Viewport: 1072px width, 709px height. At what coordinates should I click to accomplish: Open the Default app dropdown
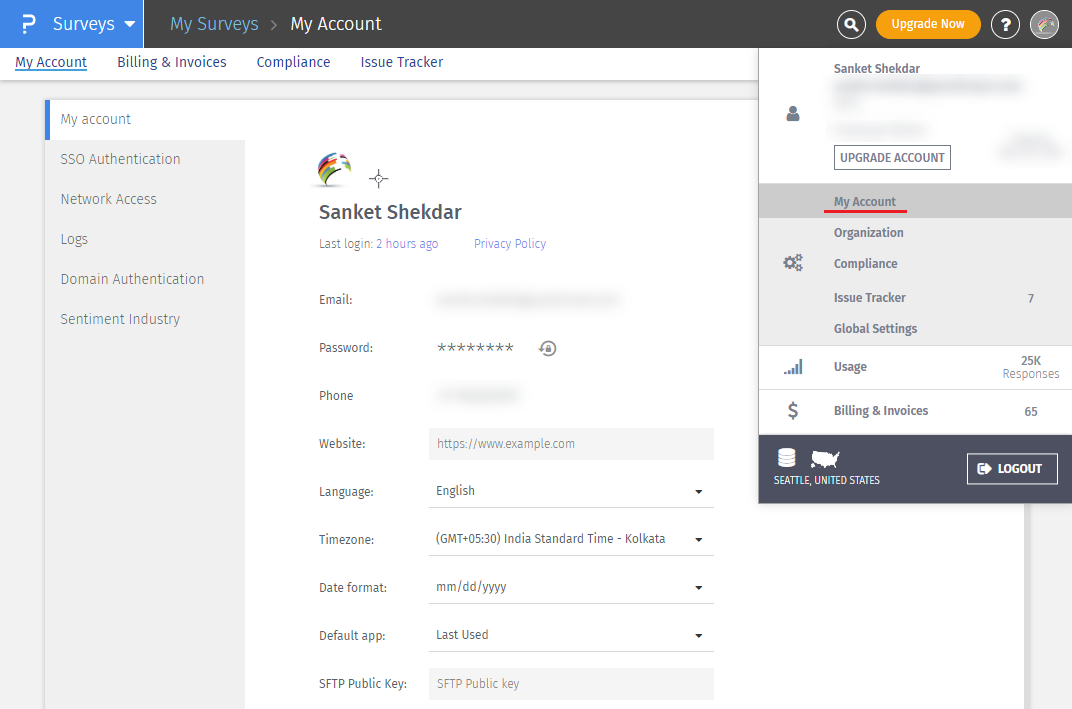(571, 634)
